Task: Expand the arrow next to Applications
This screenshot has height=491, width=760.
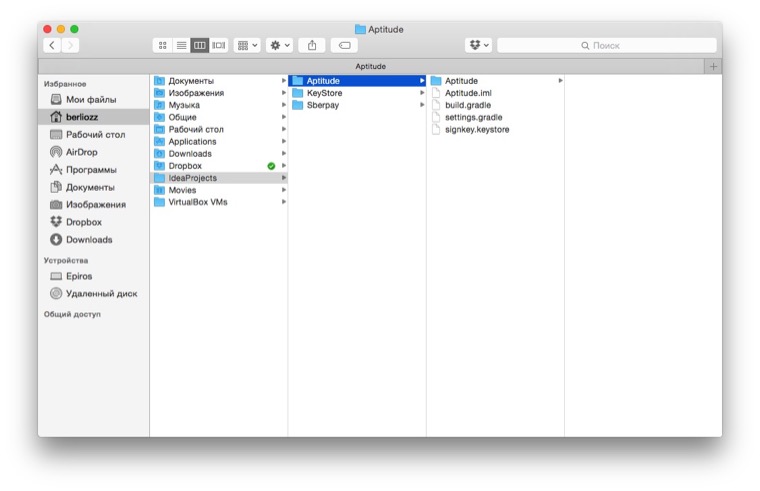Action: click(284, 142)
